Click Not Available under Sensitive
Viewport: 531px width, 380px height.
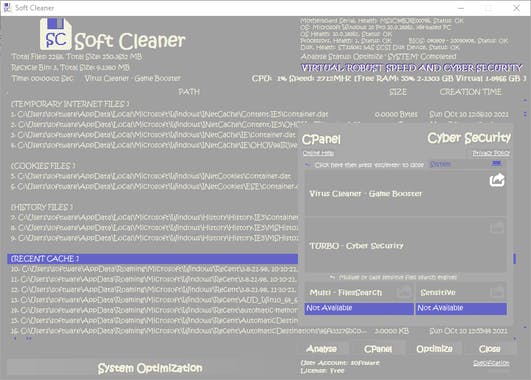[461, 308]
